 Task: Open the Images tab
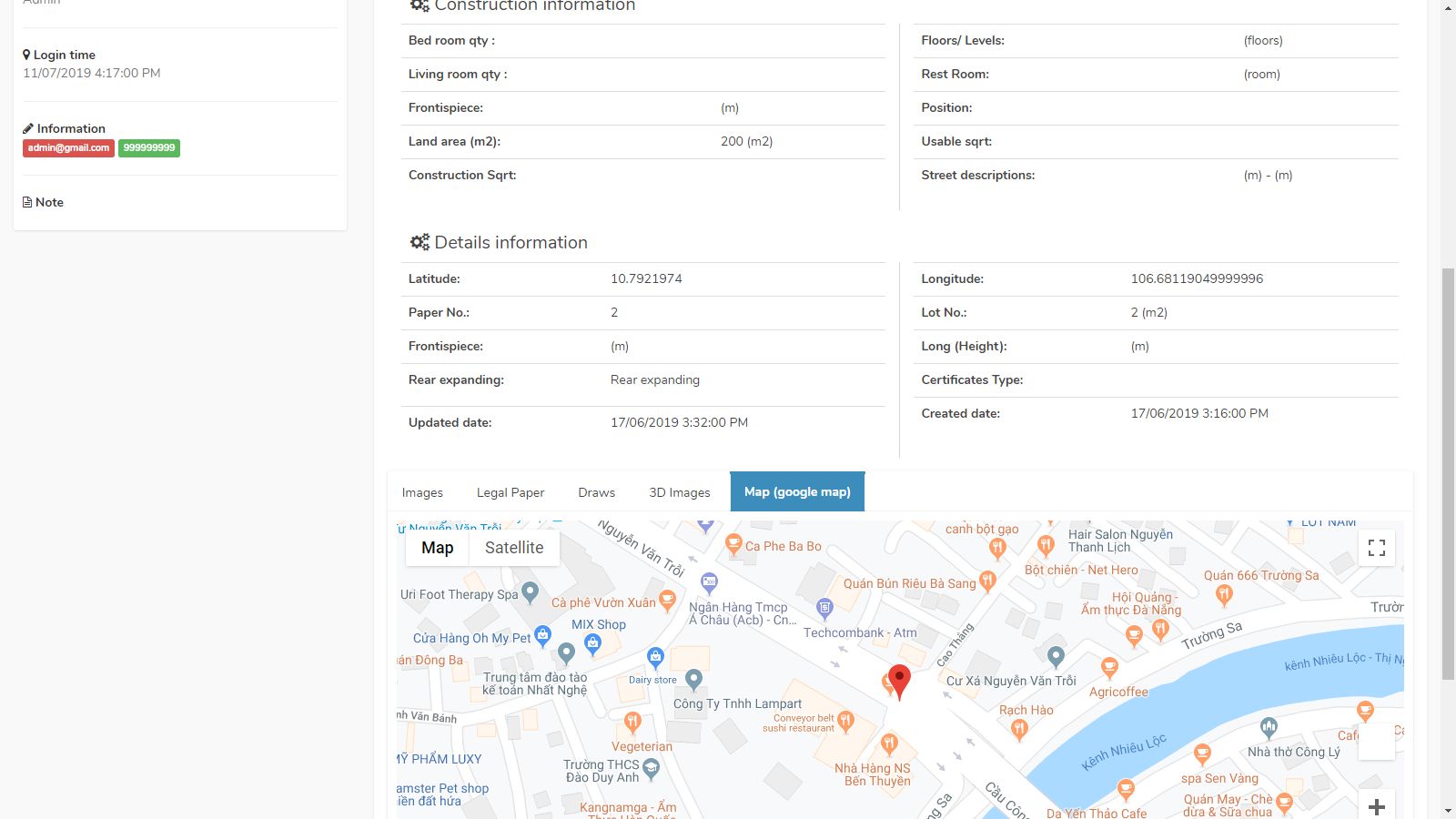tap(422, 492)
